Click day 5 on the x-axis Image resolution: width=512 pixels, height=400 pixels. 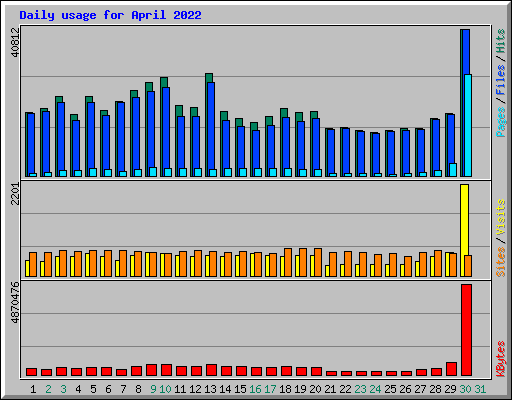pyautogui.click(x=93, y=389)
